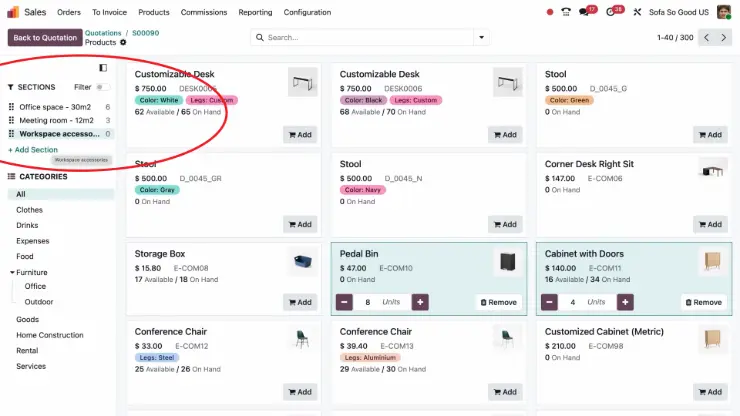
Task: Open the Odoo Sales app home icon
Action: point(14,12)
